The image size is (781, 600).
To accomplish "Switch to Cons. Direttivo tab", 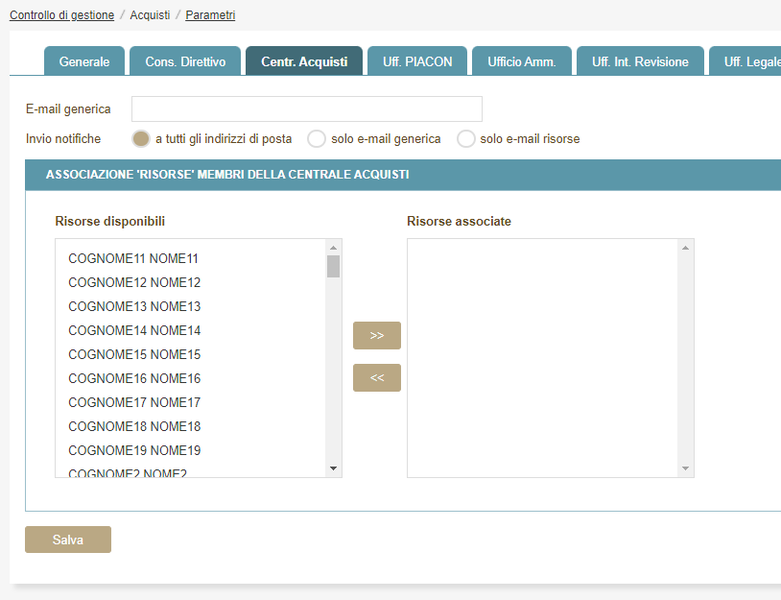I will coord(185,62).
